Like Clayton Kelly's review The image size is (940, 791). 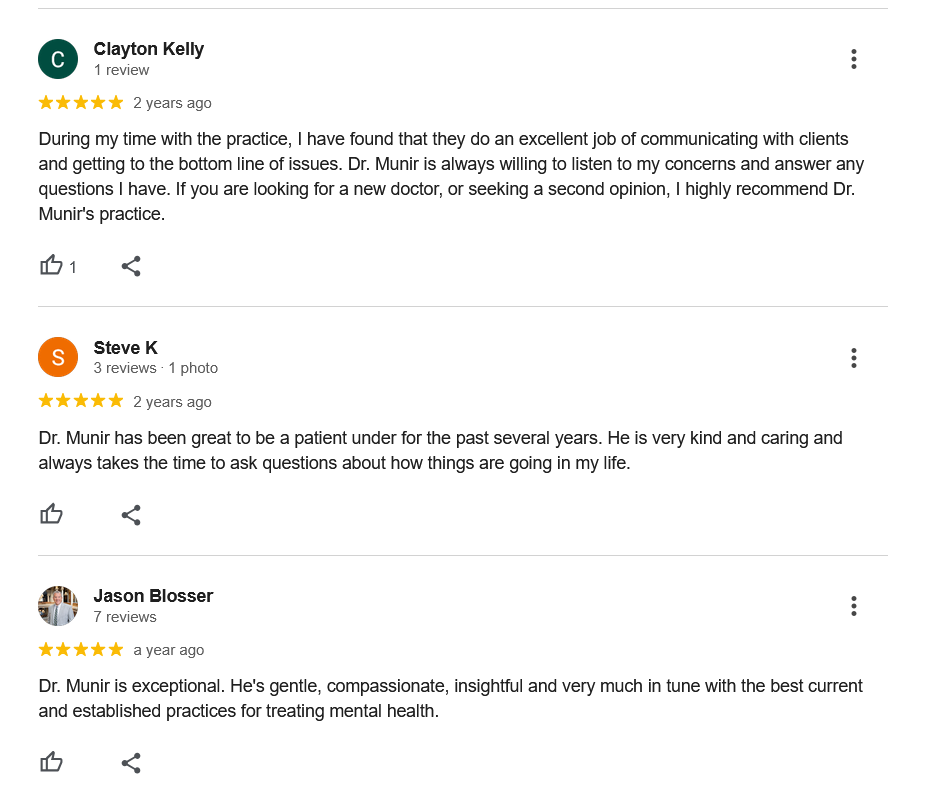tap(52, 266)
